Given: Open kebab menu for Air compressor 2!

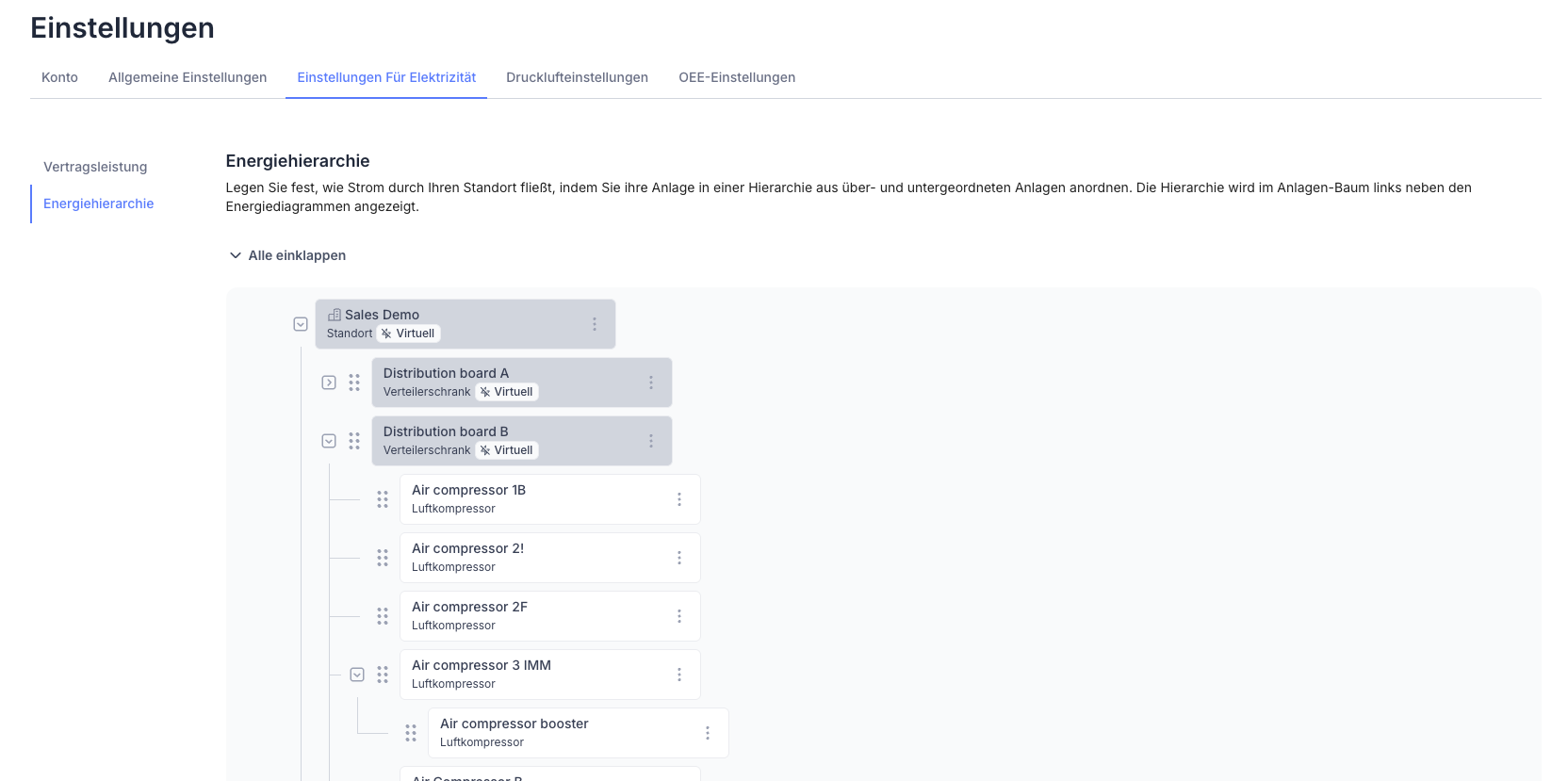Looking at the screenshot, I should click(x=678, y=558).
